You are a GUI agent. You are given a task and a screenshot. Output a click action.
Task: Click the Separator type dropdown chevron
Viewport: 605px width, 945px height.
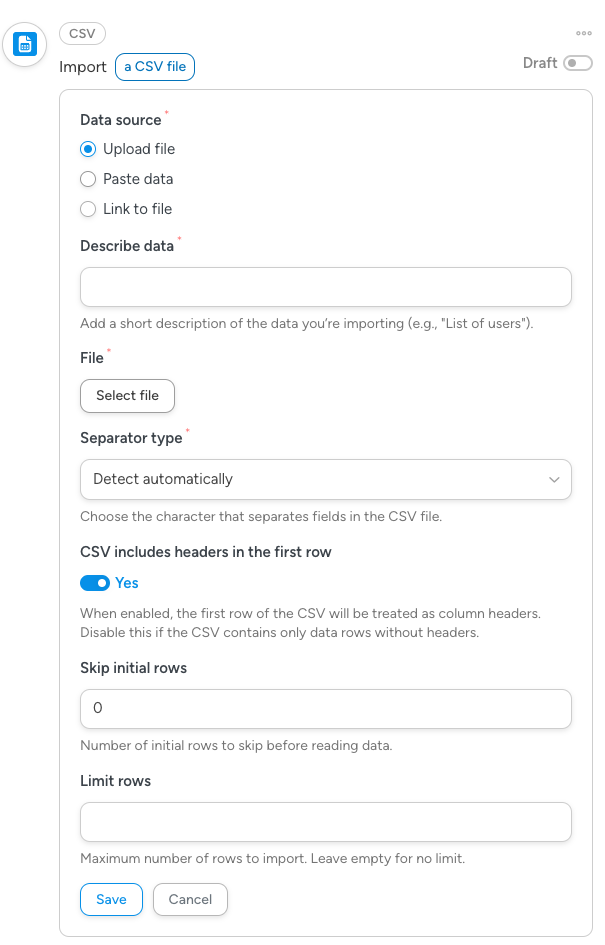point(553,480)
